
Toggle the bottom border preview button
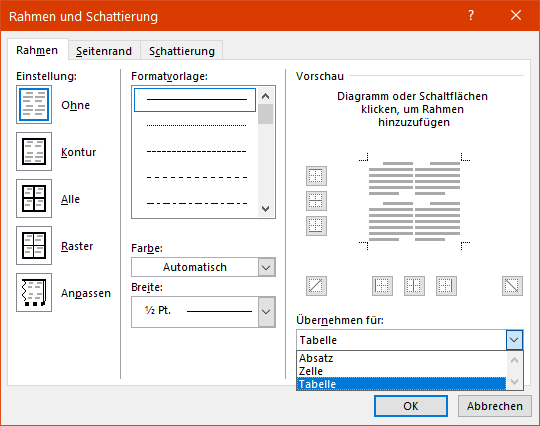pyautogui.click(x=316, y=226)
